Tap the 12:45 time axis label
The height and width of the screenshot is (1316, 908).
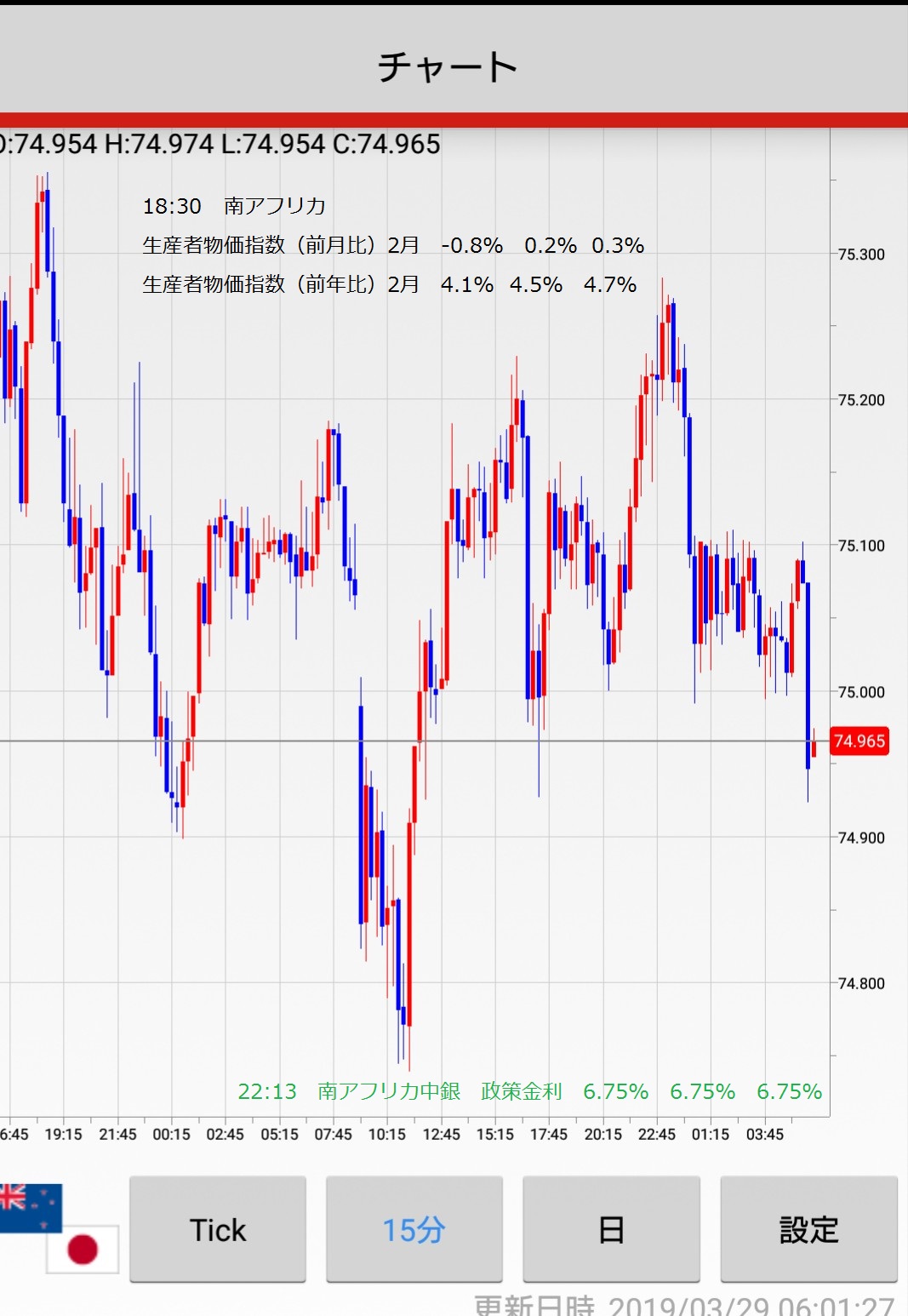point(441,1135)
